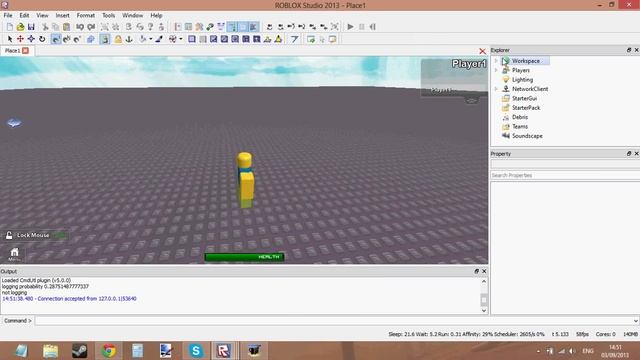640x360 pixels.
Task: Click the Cut scissors icon
Action: click(45, 27)
